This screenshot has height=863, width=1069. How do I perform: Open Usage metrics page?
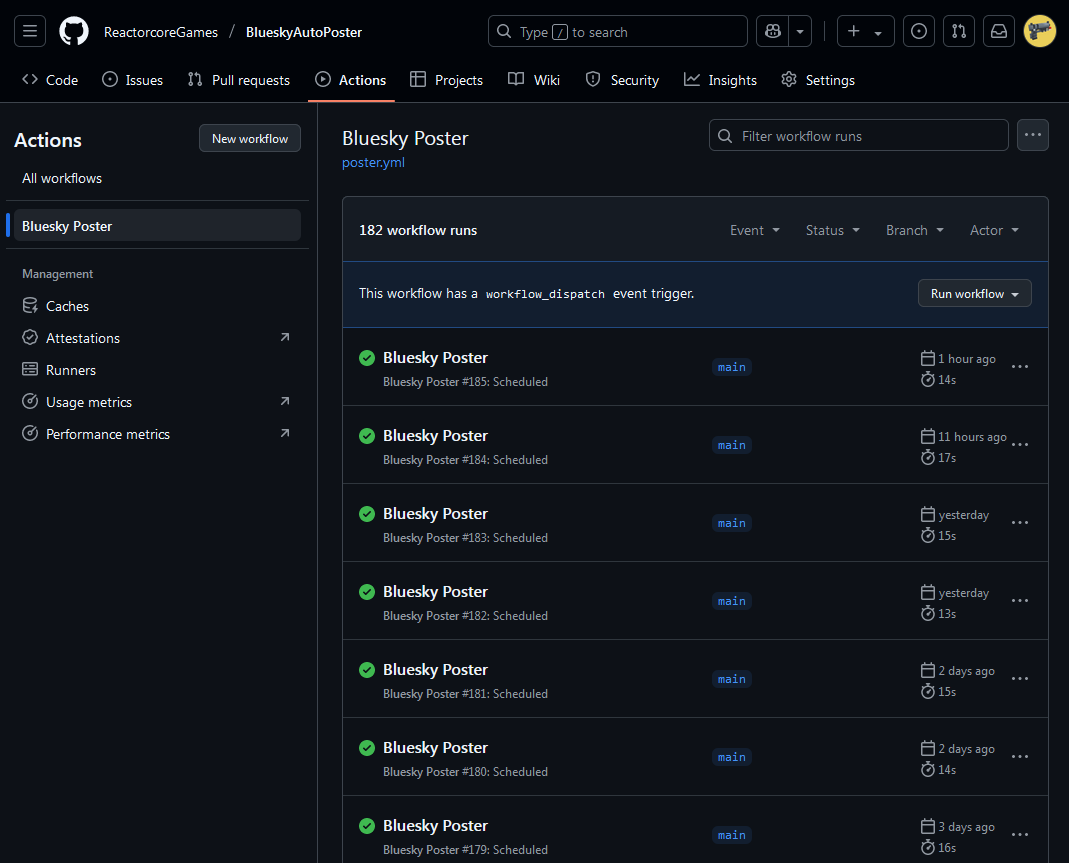[157, 402]
